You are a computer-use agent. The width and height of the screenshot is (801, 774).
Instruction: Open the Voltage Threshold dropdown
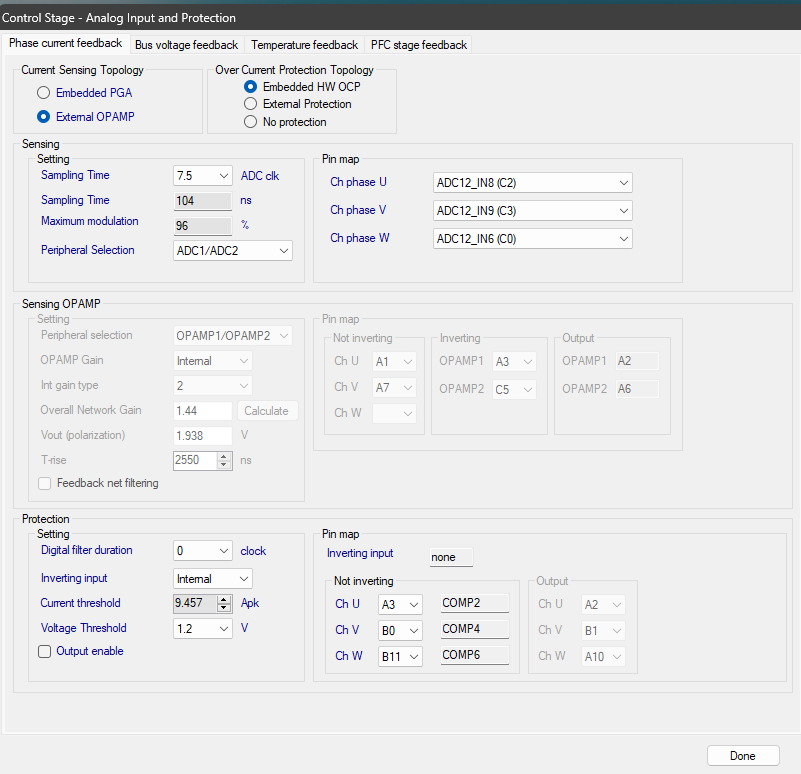pyautogui.click(x=203, y=629)
